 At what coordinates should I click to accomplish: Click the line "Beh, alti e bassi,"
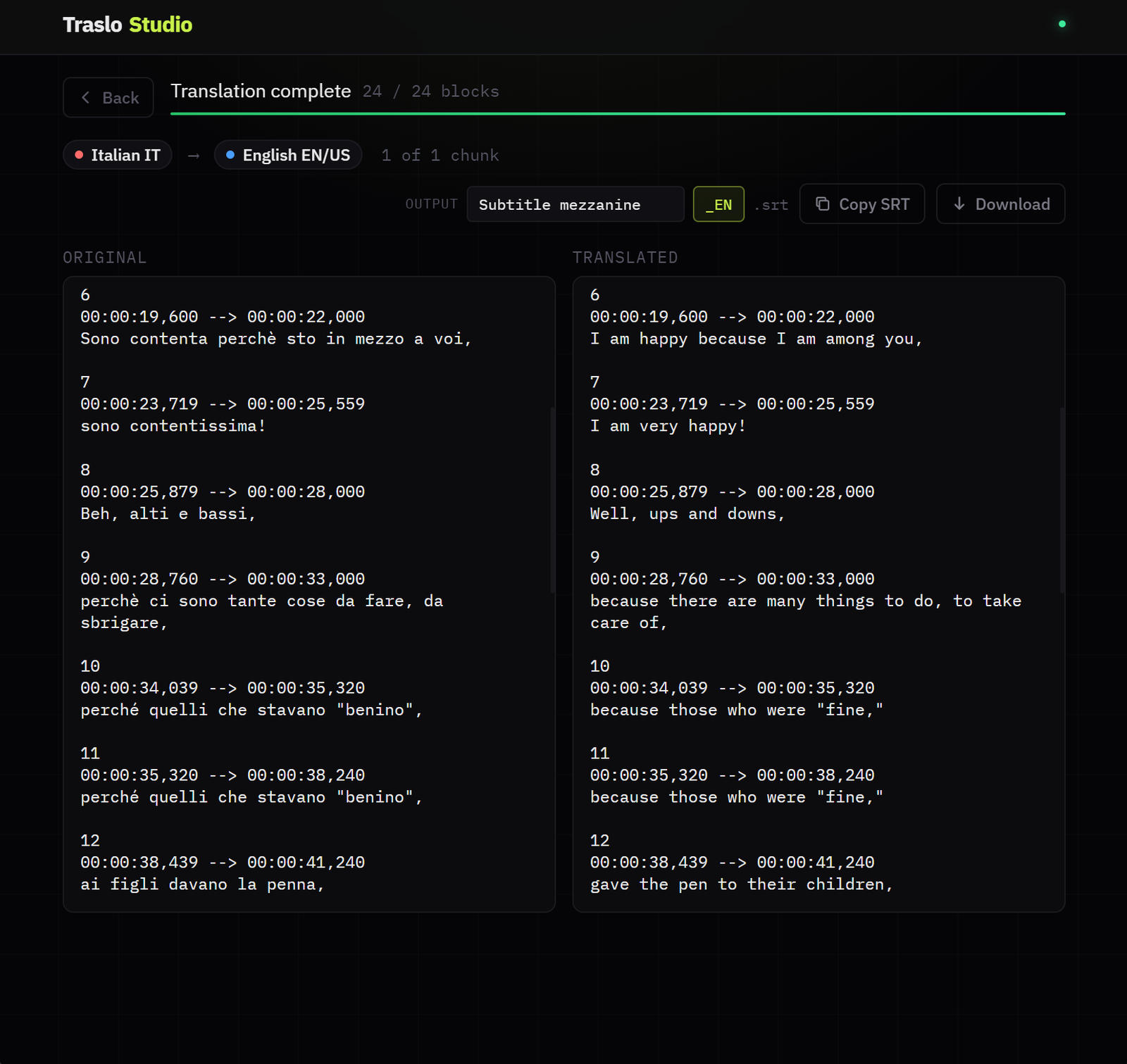tap(168, 514)
